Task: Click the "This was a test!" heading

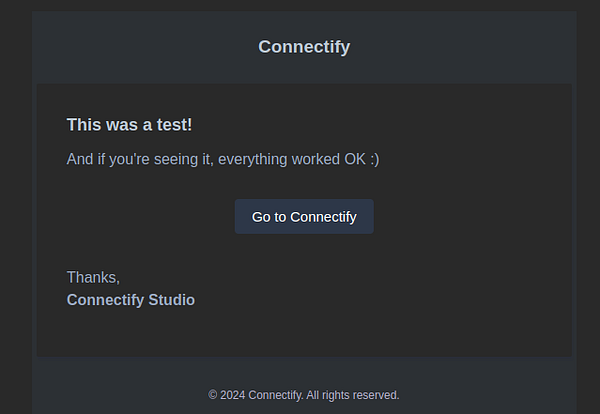Action: 129,125
